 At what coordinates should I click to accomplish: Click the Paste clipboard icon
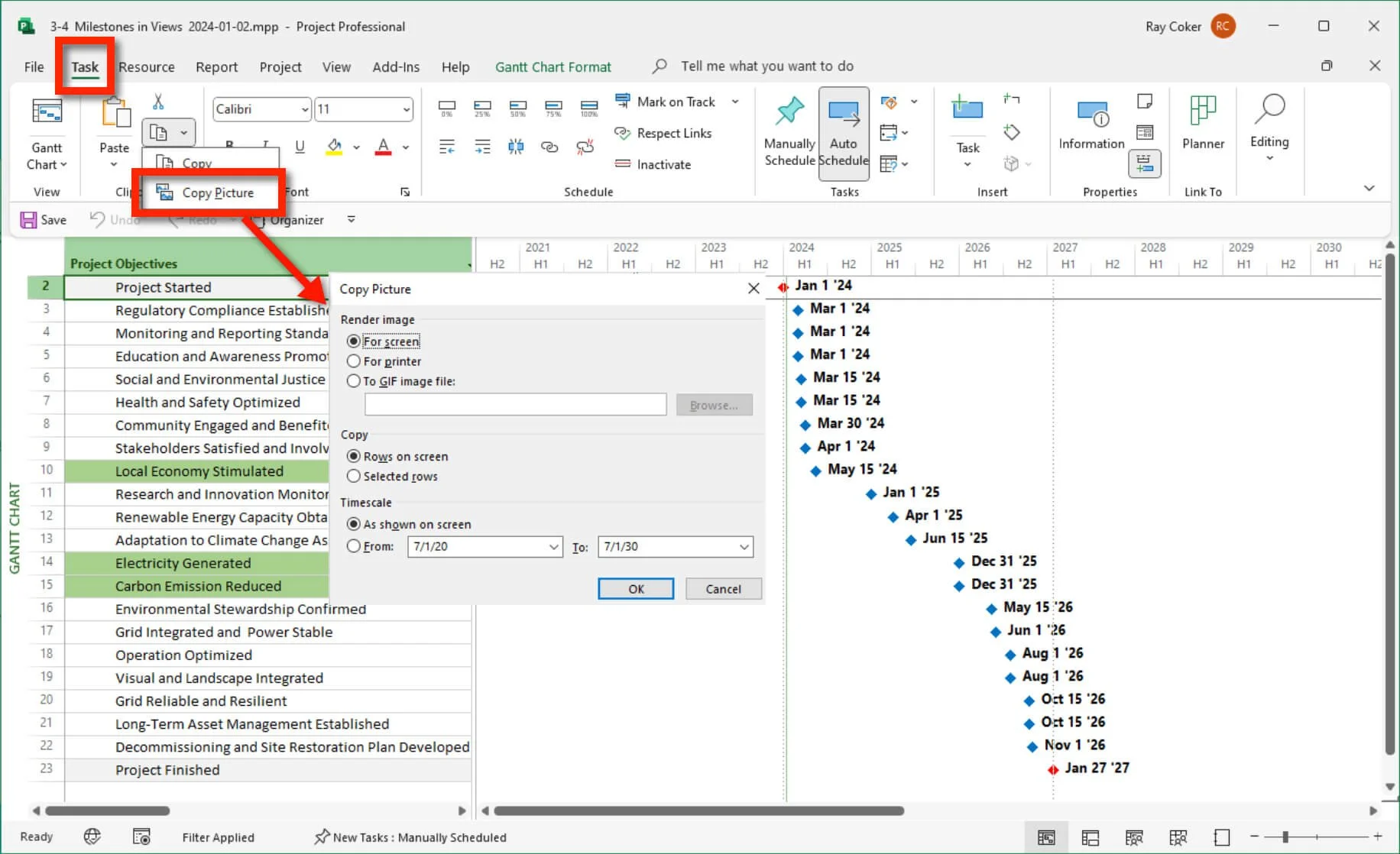[115, 112]
